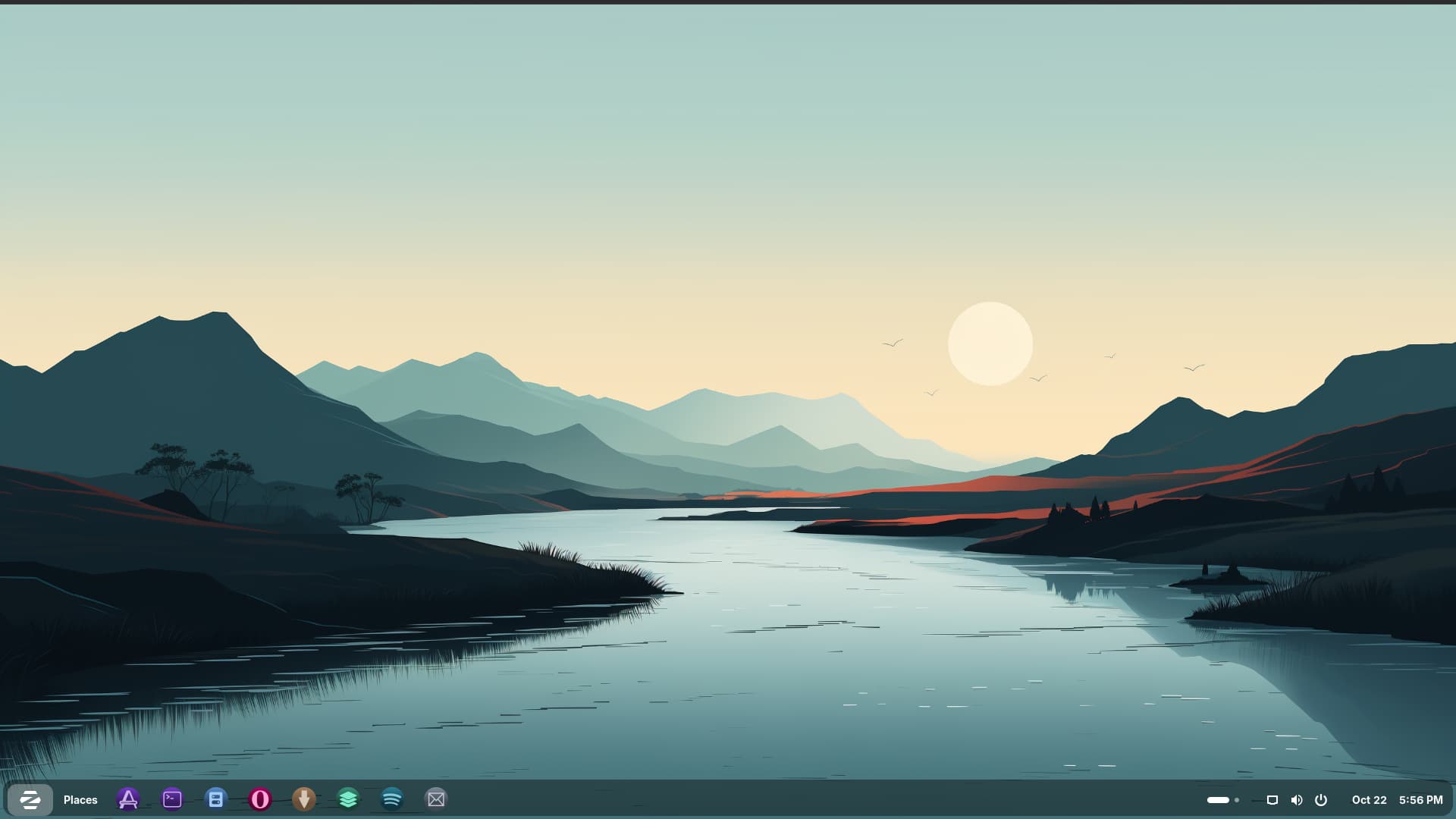Click the volume speaker icon
Image resolution: width=1456 pixels, height=819 pixels.
point(1297,800)
